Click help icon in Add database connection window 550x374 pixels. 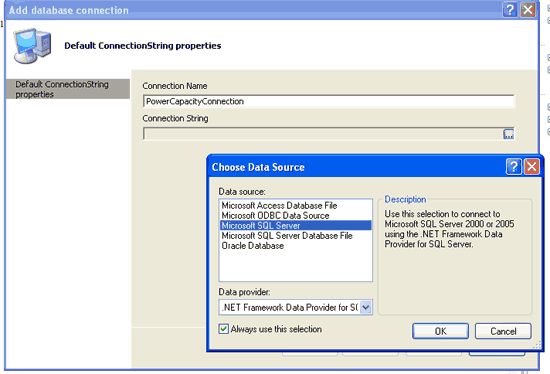tap(510, 9)
